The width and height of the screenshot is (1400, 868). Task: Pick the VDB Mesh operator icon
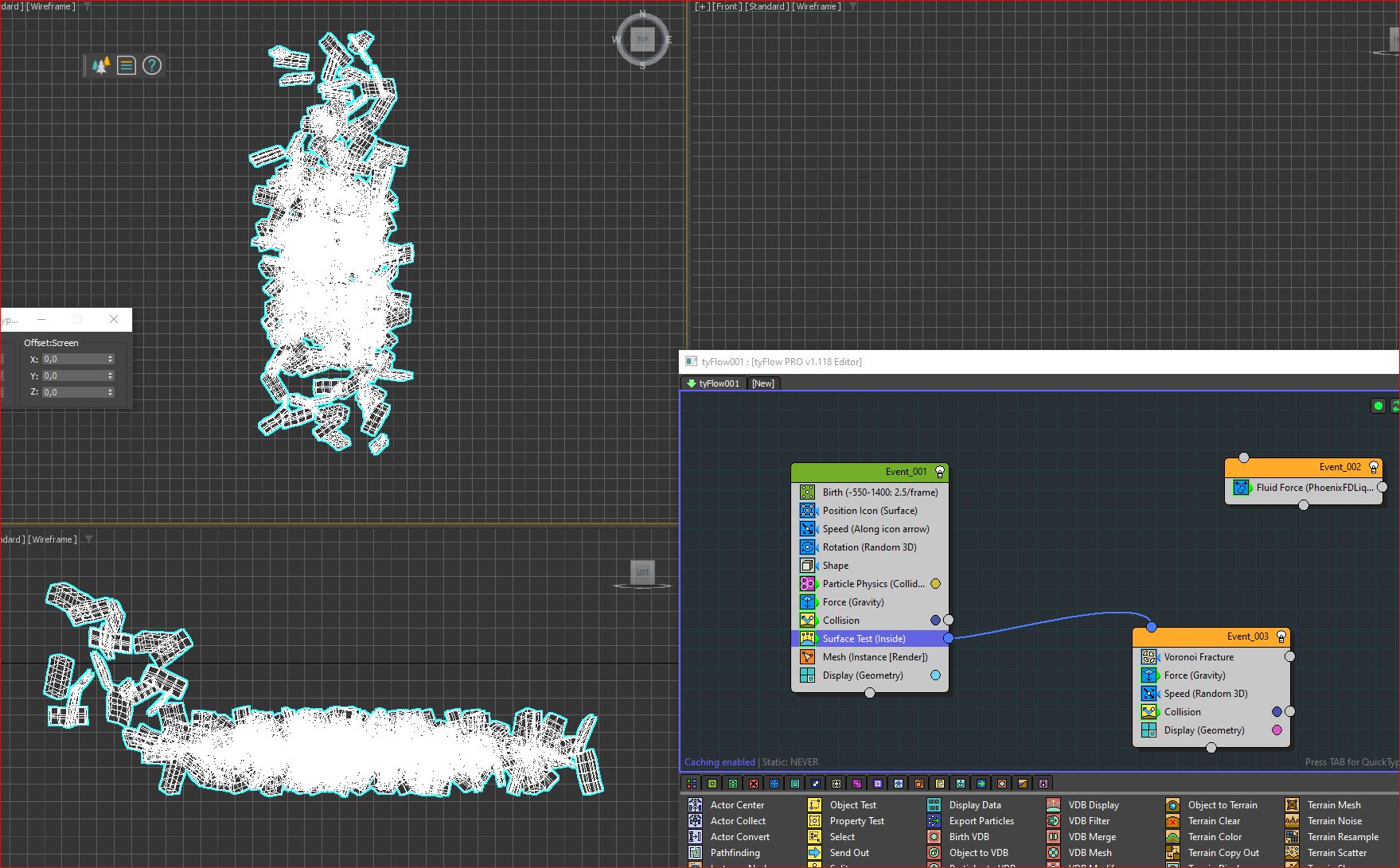1053,853
